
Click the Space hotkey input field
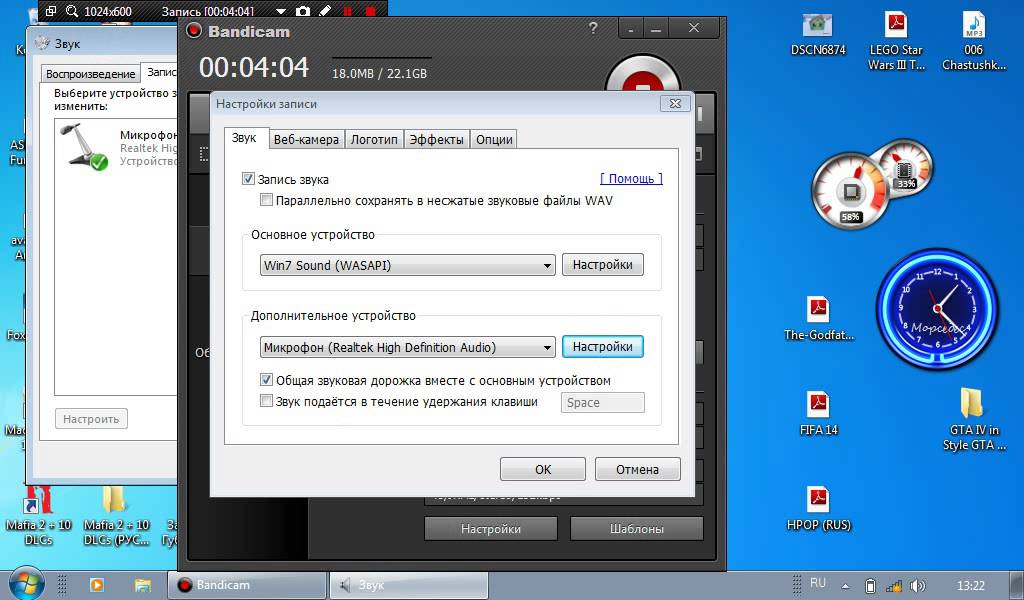click(602, 402)
